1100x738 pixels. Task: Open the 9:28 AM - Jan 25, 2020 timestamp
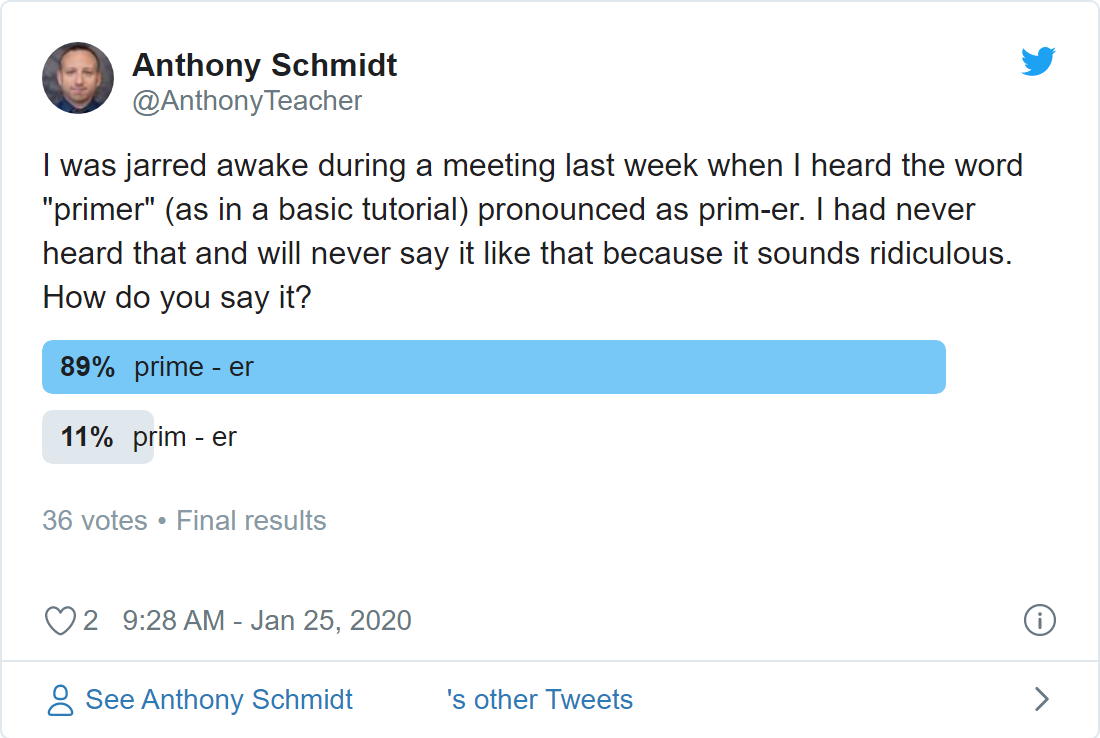[267, 621]
